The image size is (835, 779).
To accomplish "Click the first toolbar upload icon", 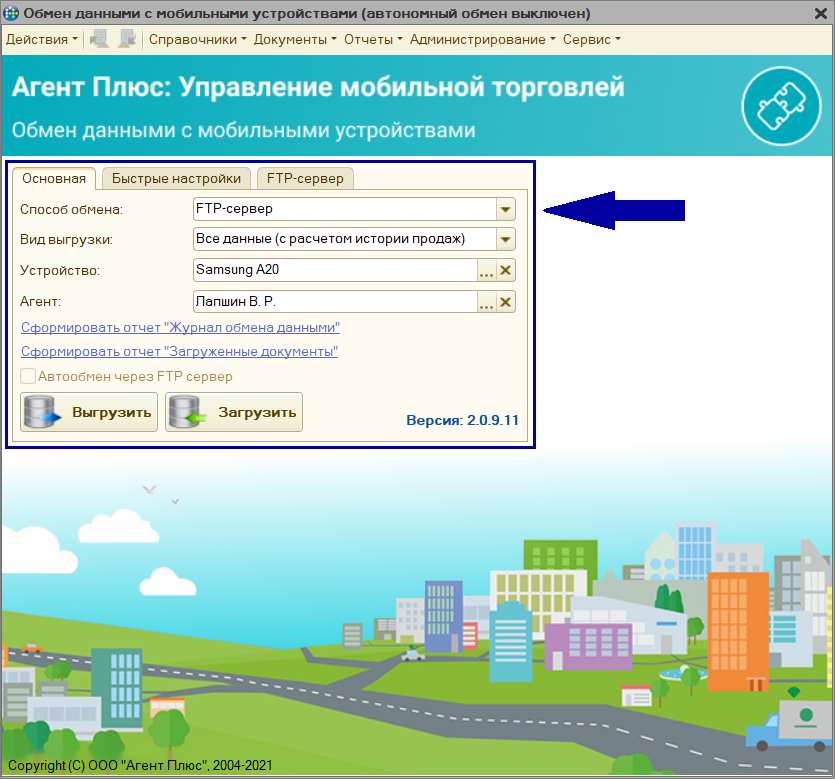I will (x=99, y=39).
